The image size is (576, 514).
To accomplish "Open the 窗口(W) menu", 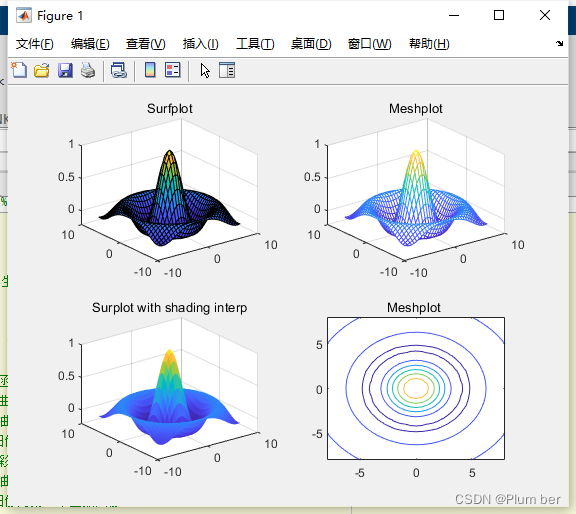I will (x=370, y=44).
